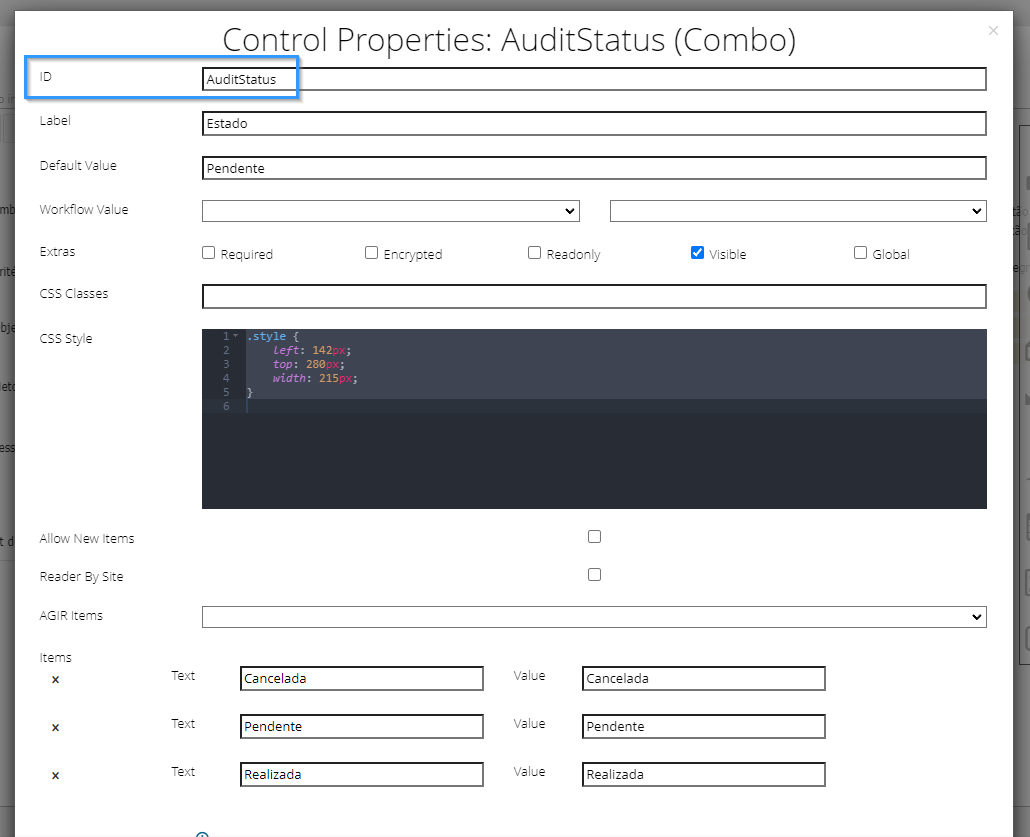
Task: Remove the Realizada item with its x icon
Action: [55, 775]
